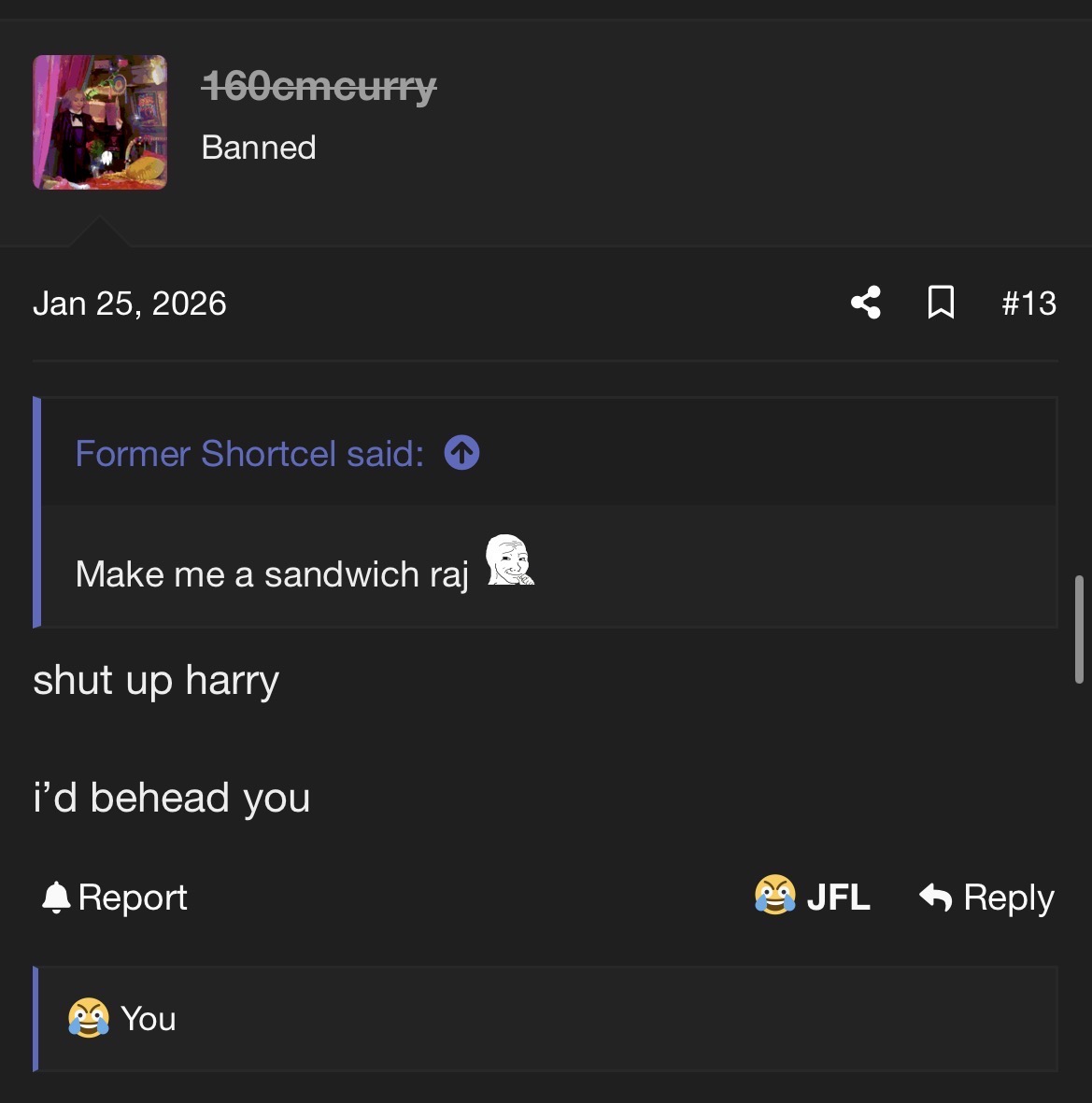This screenshot has height=1103, width=1092.
Task: Click the vertical scrollbar thumb
Action: coord(1079,629)
